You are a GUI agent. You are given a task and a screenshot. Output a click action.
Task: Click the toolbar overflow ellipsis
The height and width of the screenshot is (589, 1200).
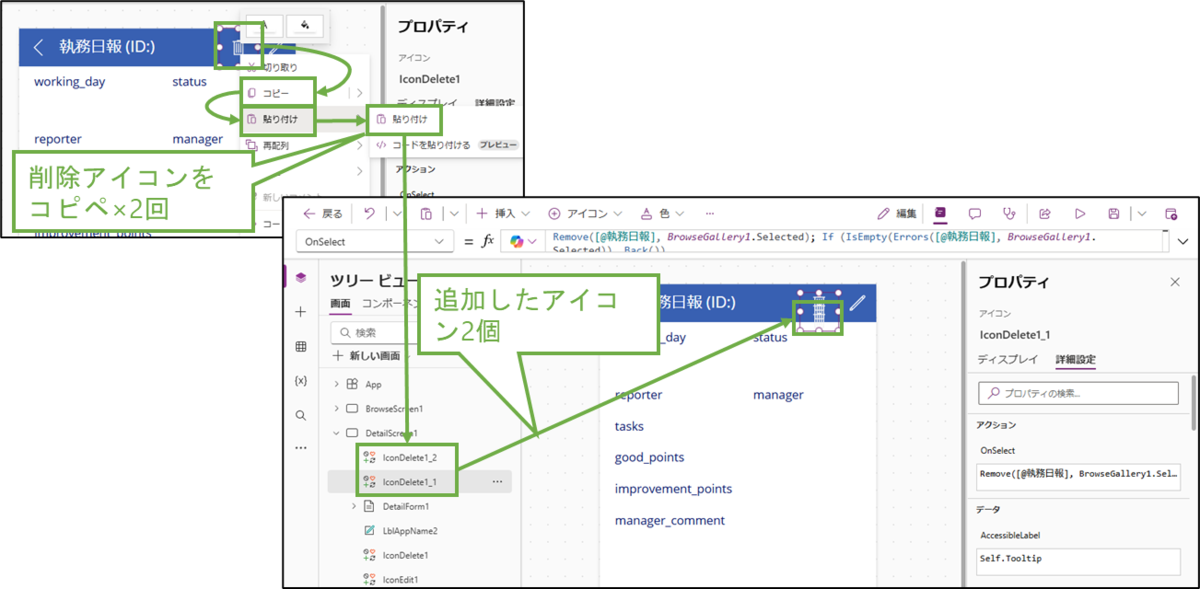pyautogui.click(x=710, y=213)
